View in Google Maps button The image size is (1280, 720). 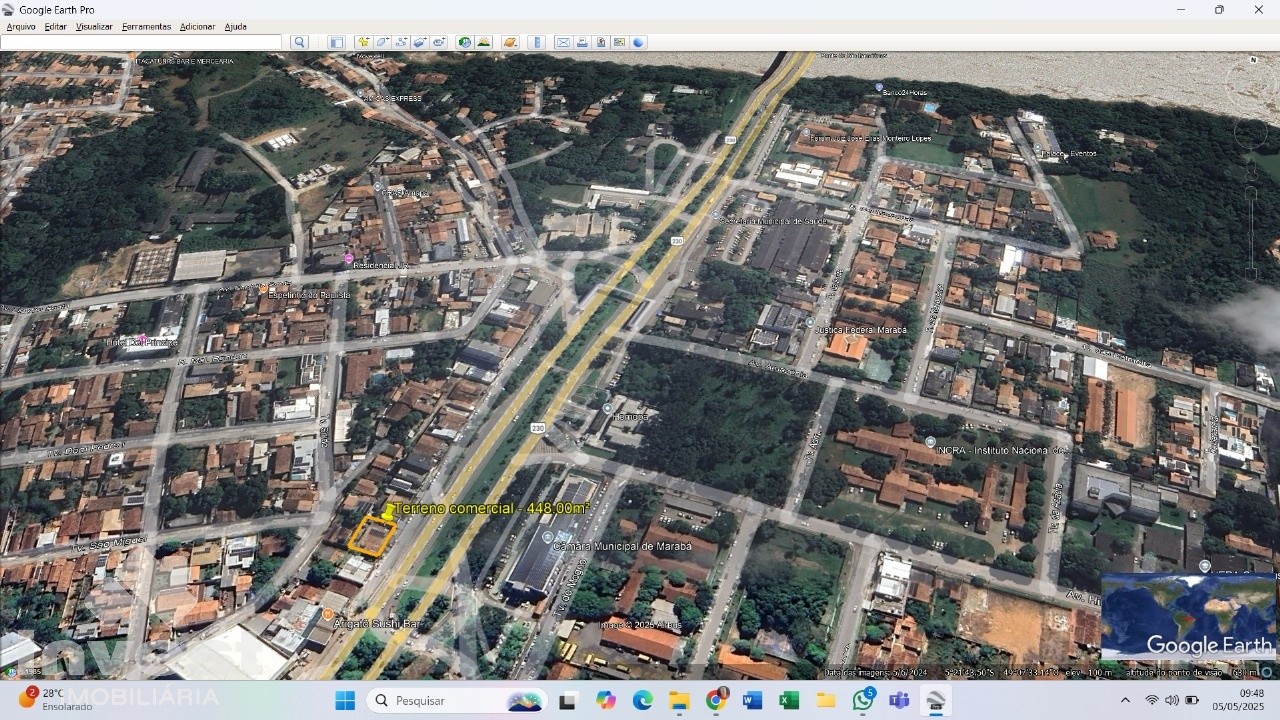(619, 42)
